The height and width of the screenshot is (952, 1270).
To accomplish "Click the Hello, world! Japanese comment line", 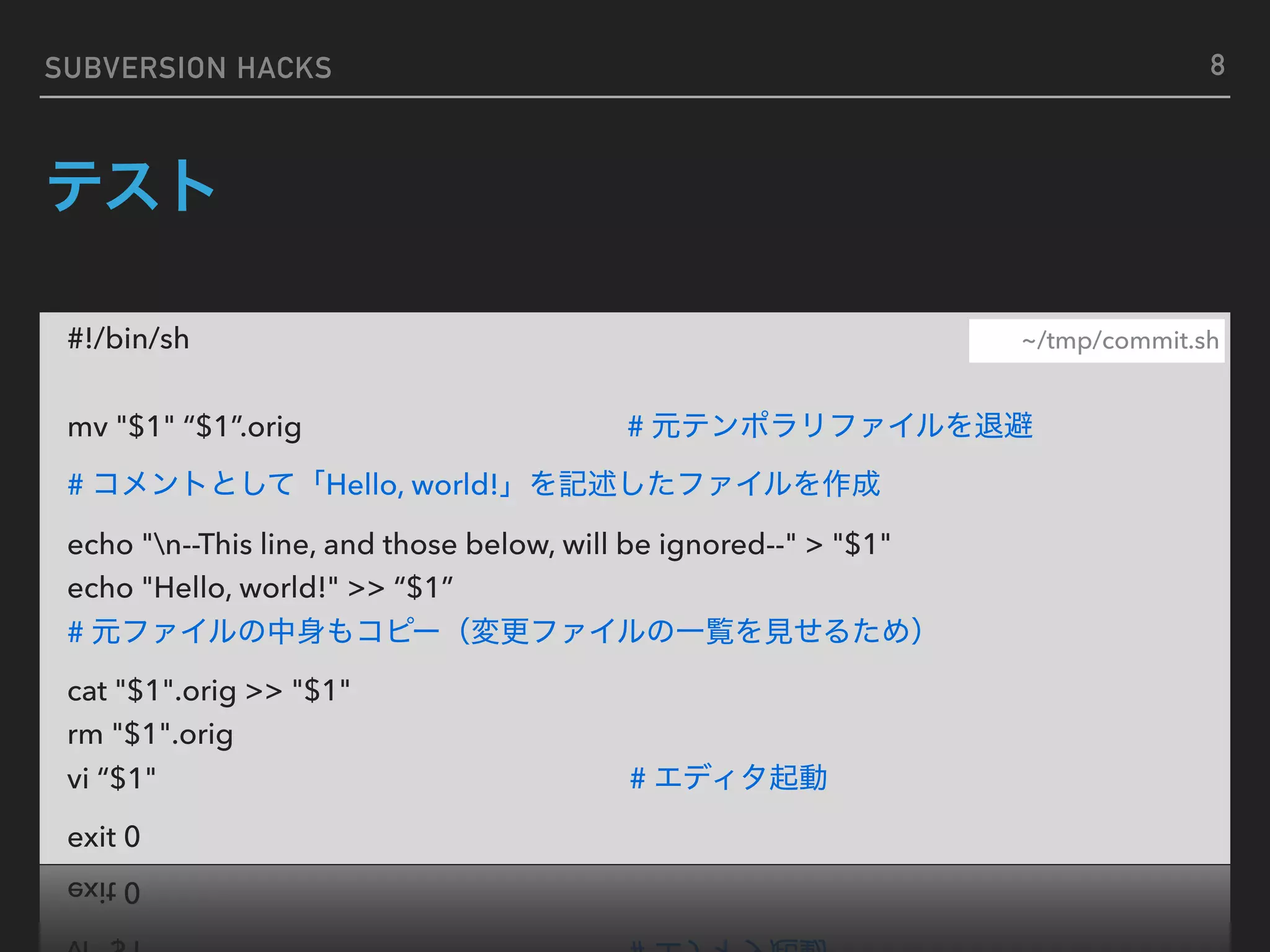I will click(474, 484).
